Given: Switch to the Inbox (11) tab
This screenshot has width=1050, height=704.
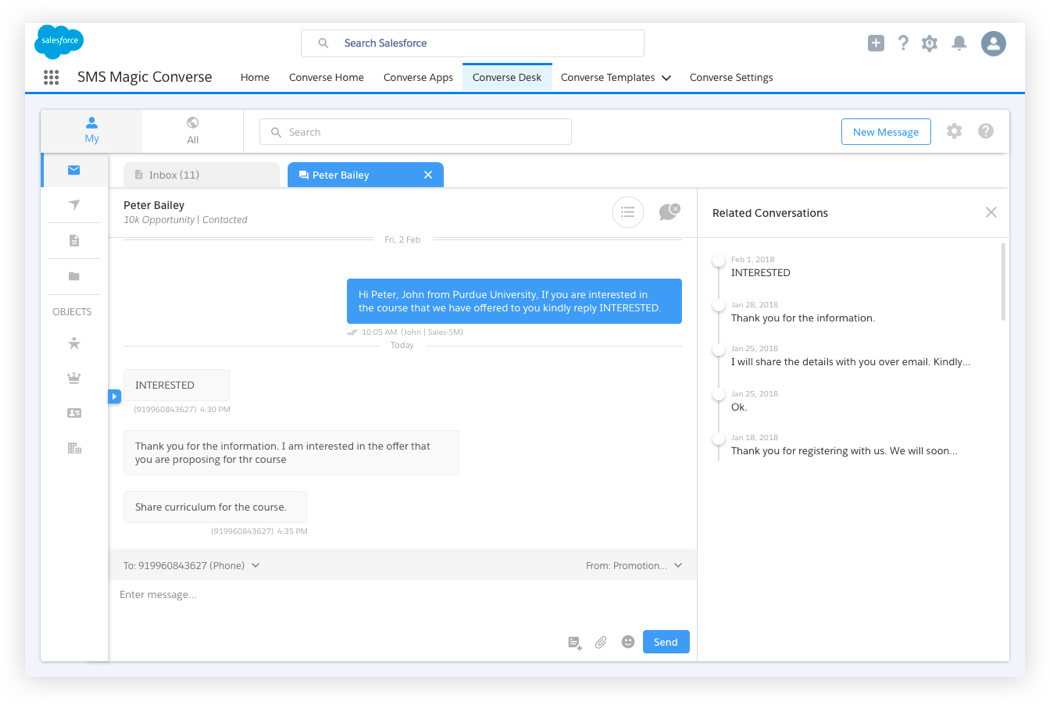Looking at the screenshot, I should pos(201,175).
